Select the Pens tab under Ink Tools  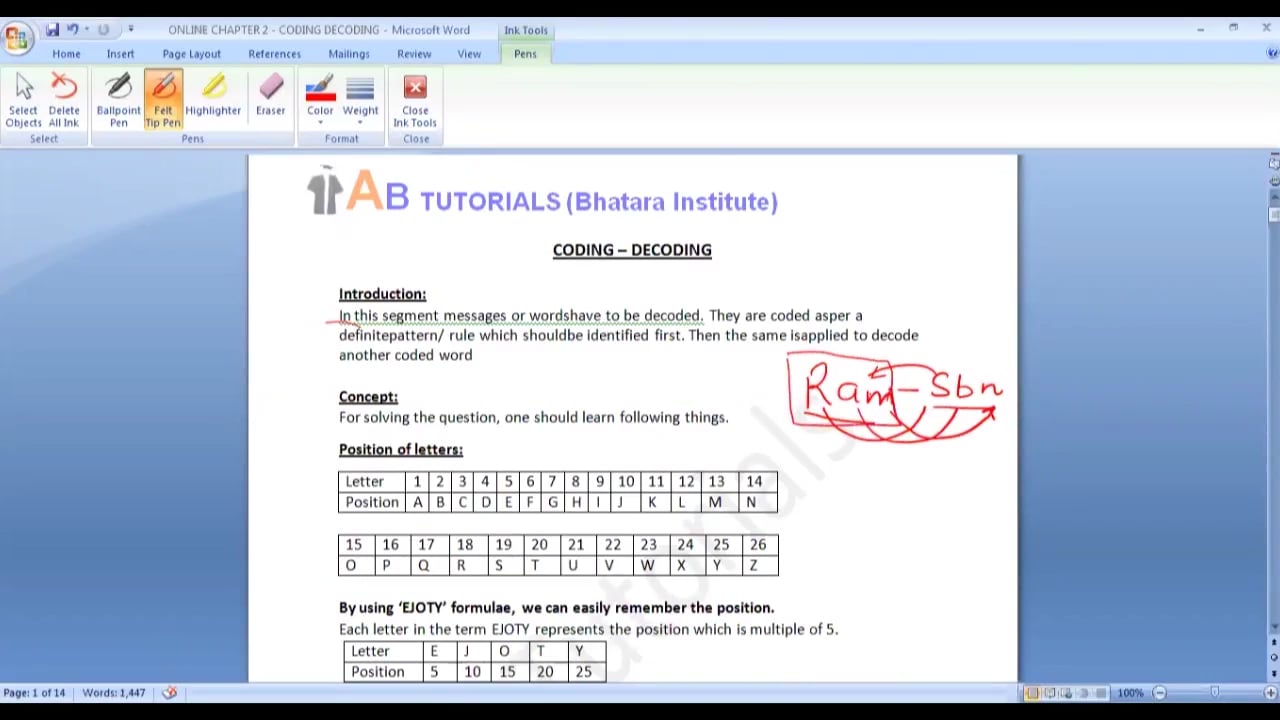[x=525, y=54]
